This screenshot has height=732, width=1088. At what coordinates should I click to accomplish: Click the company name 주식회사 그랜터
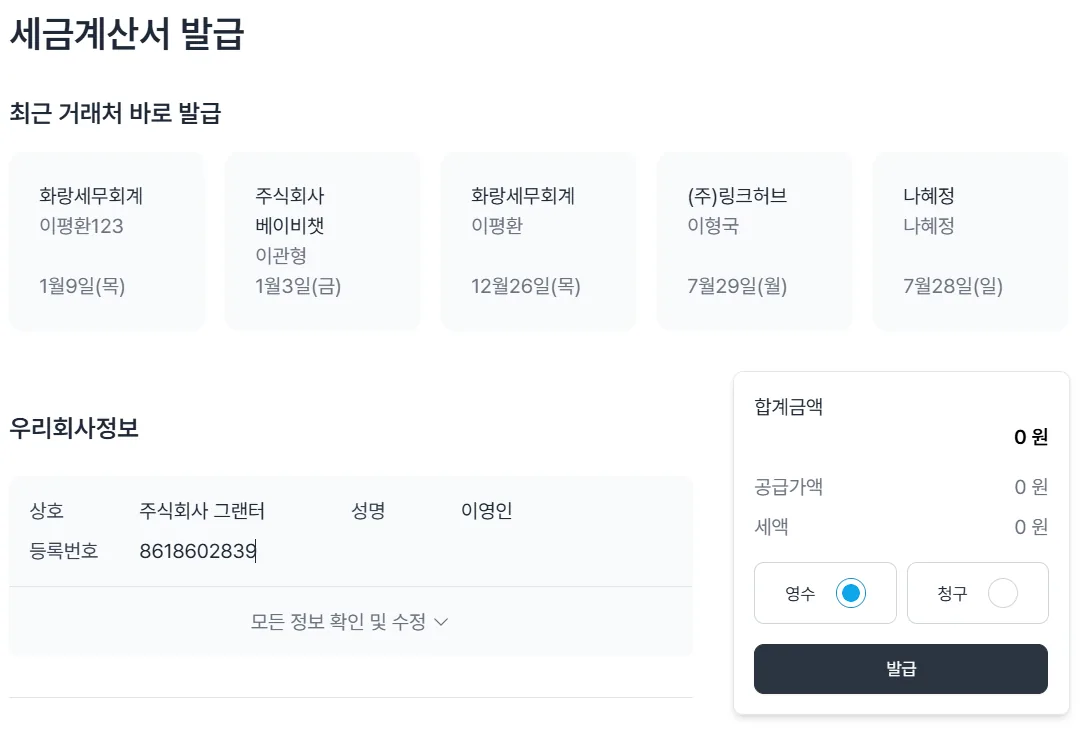click(202, 511)
